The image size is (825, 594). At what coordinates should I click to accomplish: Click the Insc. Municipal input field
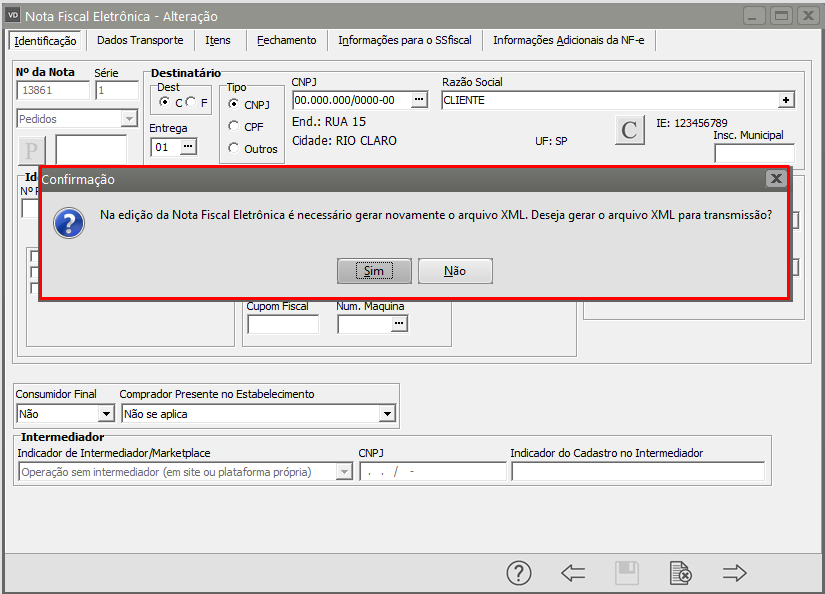tap(754, 153)
